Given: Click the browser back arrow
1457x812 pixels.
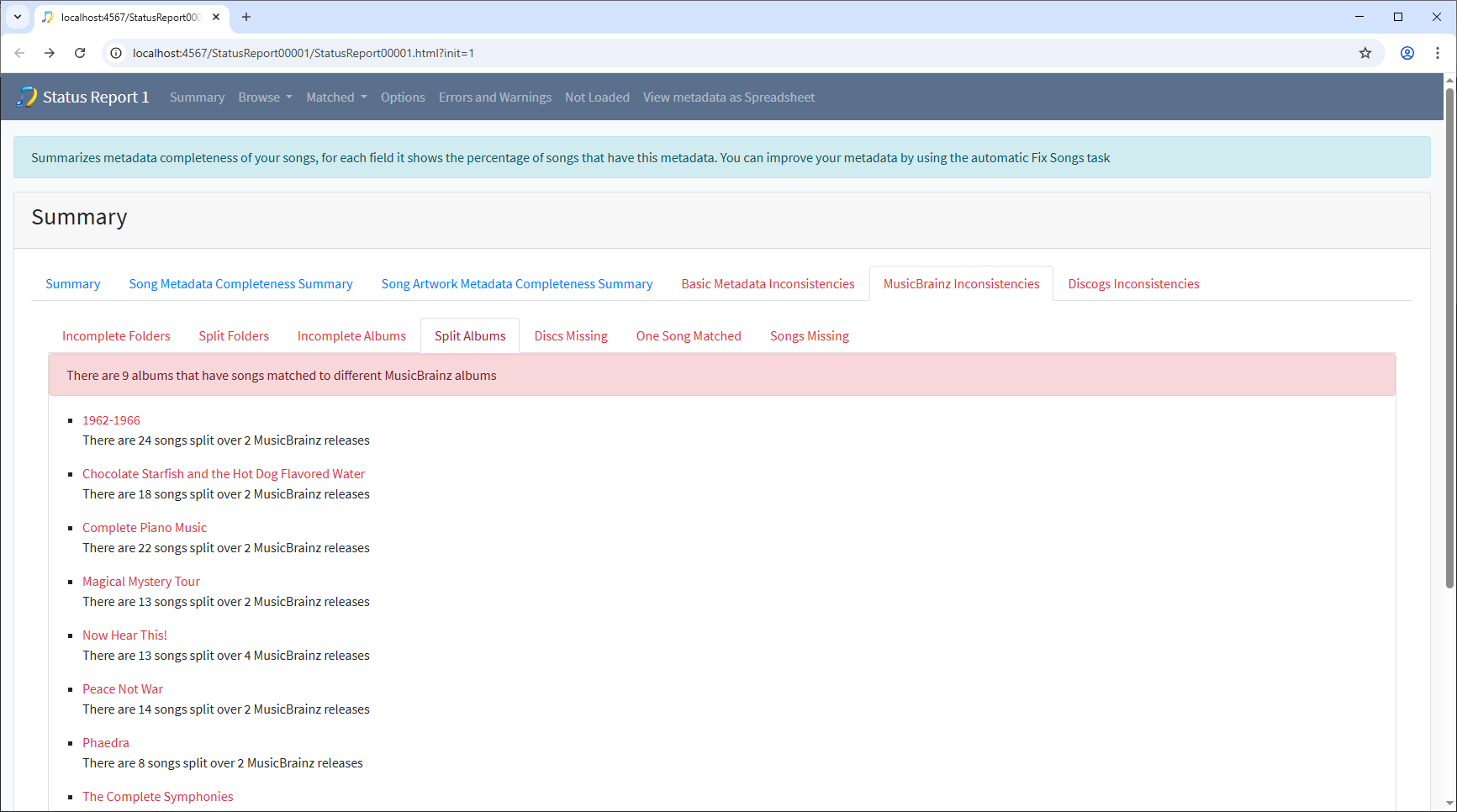Looking at the screenshot, I should coord(19,53).
